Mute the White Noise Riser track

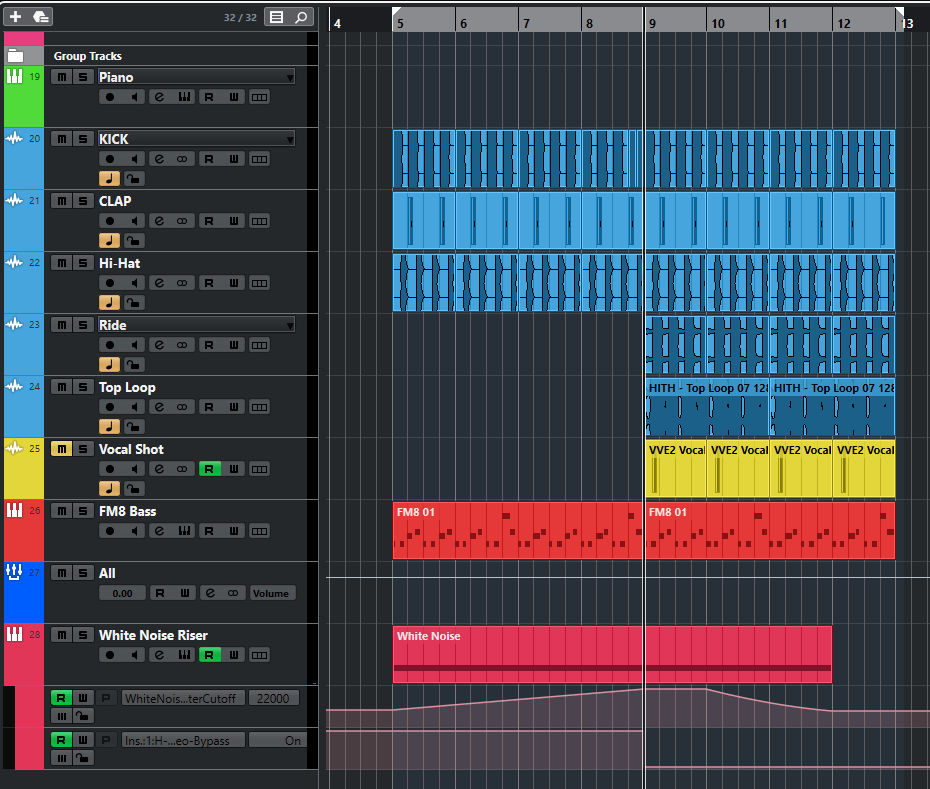62,635
